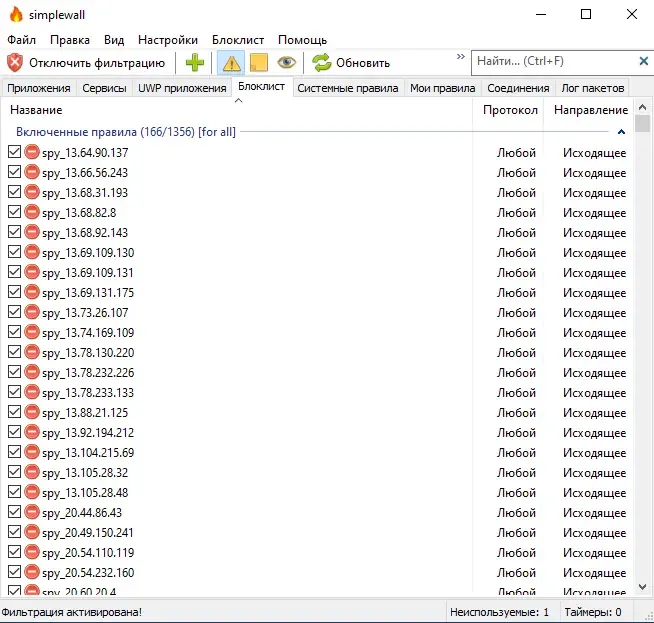Click the block icon of spy_13.92.194.212

point(32,432)
